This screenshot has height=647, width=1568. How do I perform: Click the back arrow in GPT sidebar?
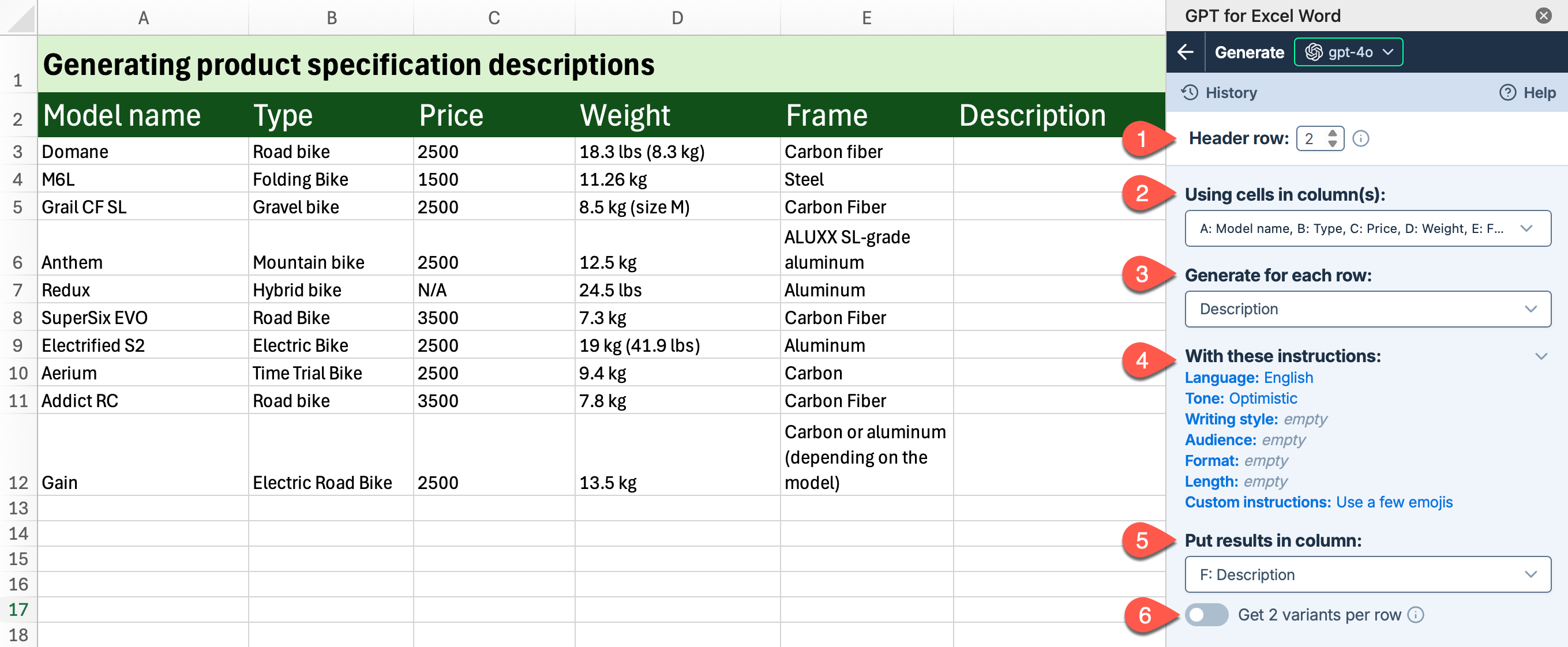[x=1186, y=52]
